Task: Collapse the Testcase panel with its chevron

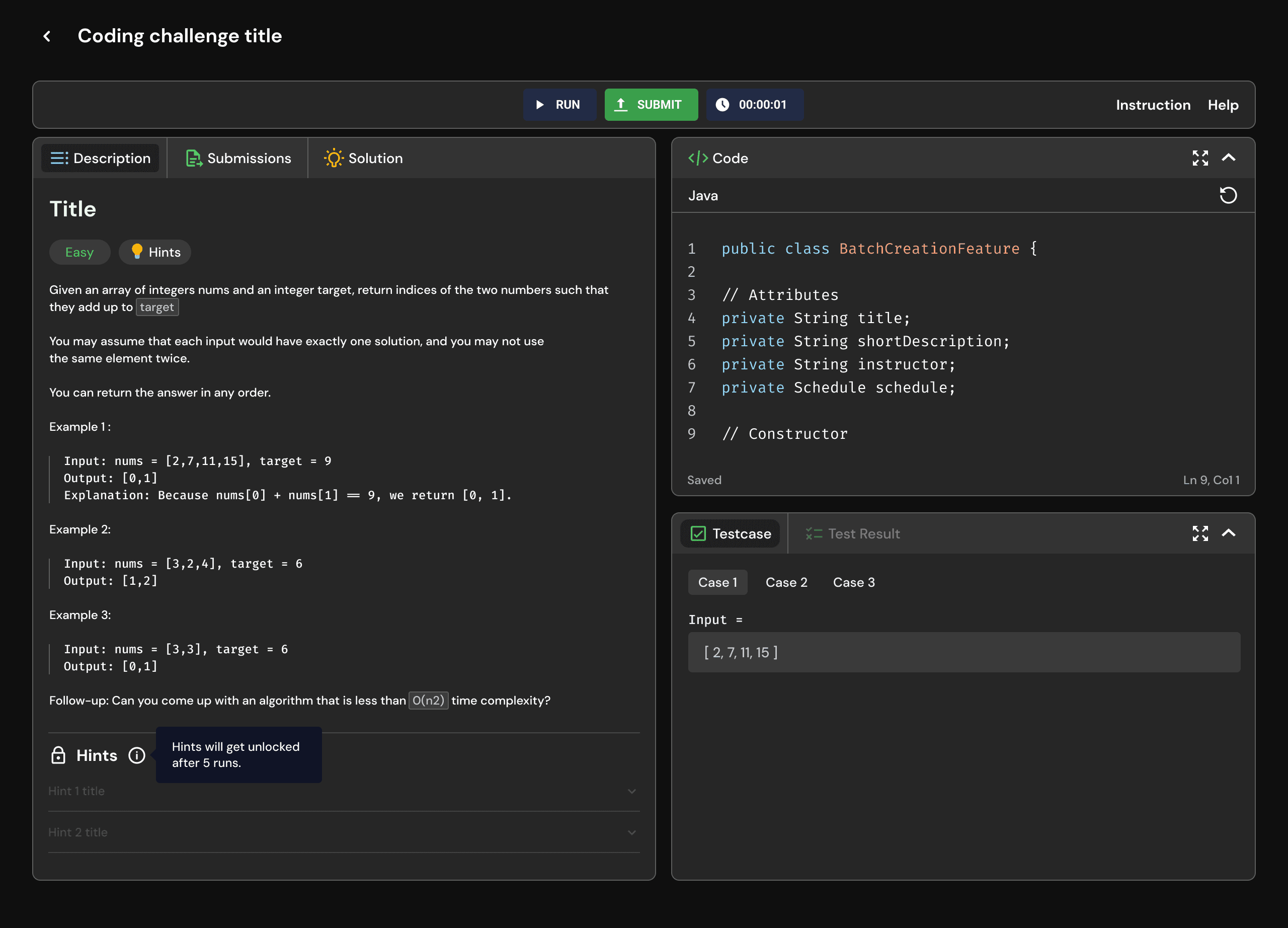Action: click(x=1230, y=533)
